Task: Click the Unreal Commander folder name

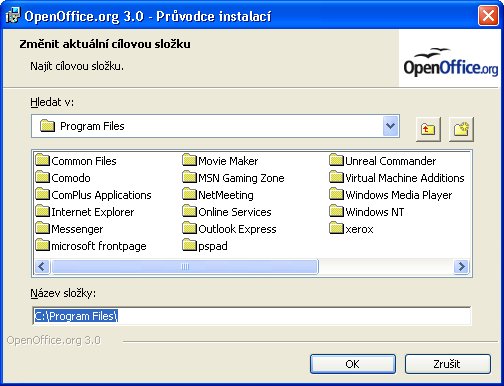Action: coord(391,161)
